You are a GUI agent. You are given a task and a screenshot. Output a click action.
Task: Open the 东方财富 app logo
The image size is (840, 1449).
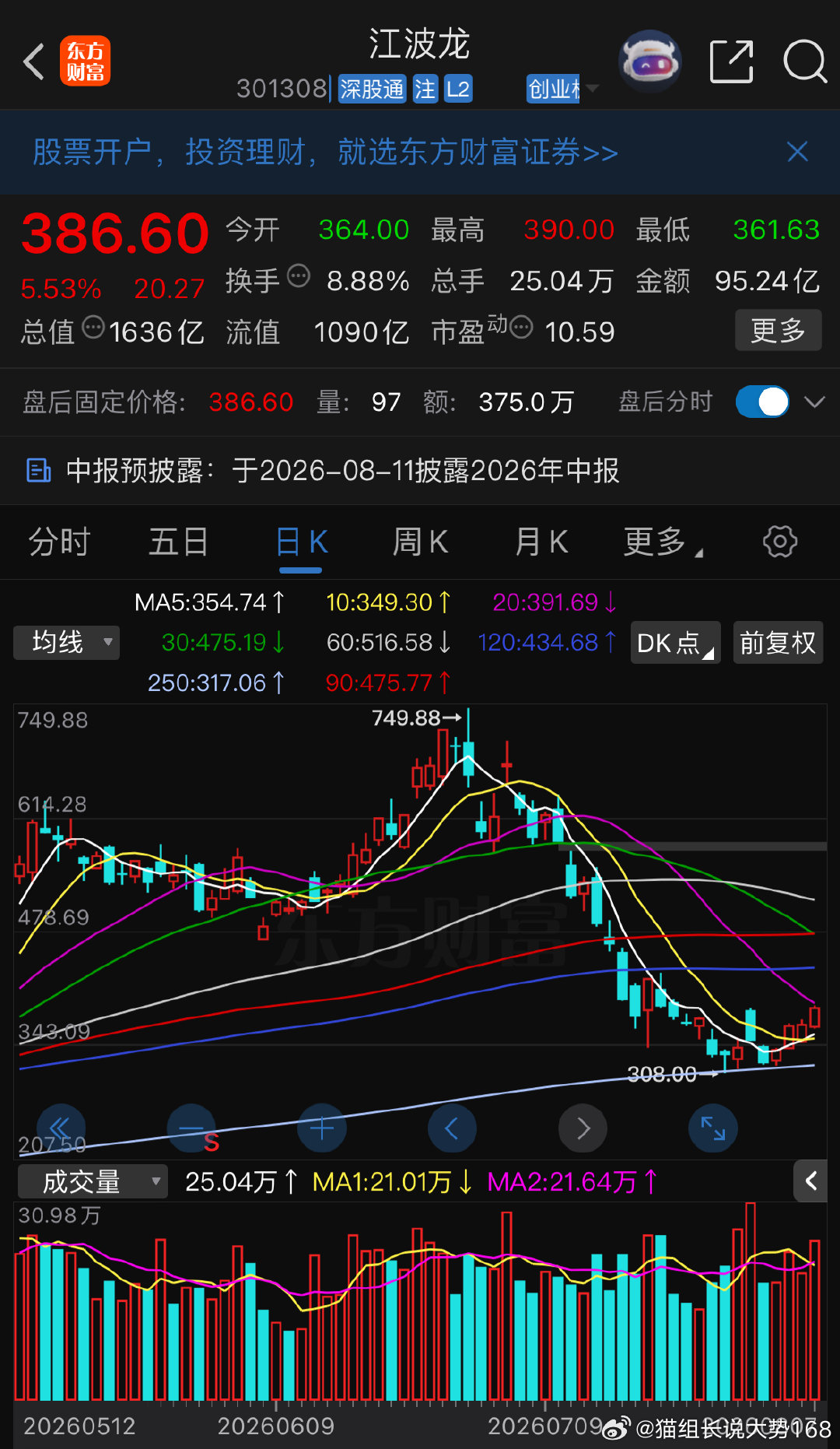tap(85, 61)
